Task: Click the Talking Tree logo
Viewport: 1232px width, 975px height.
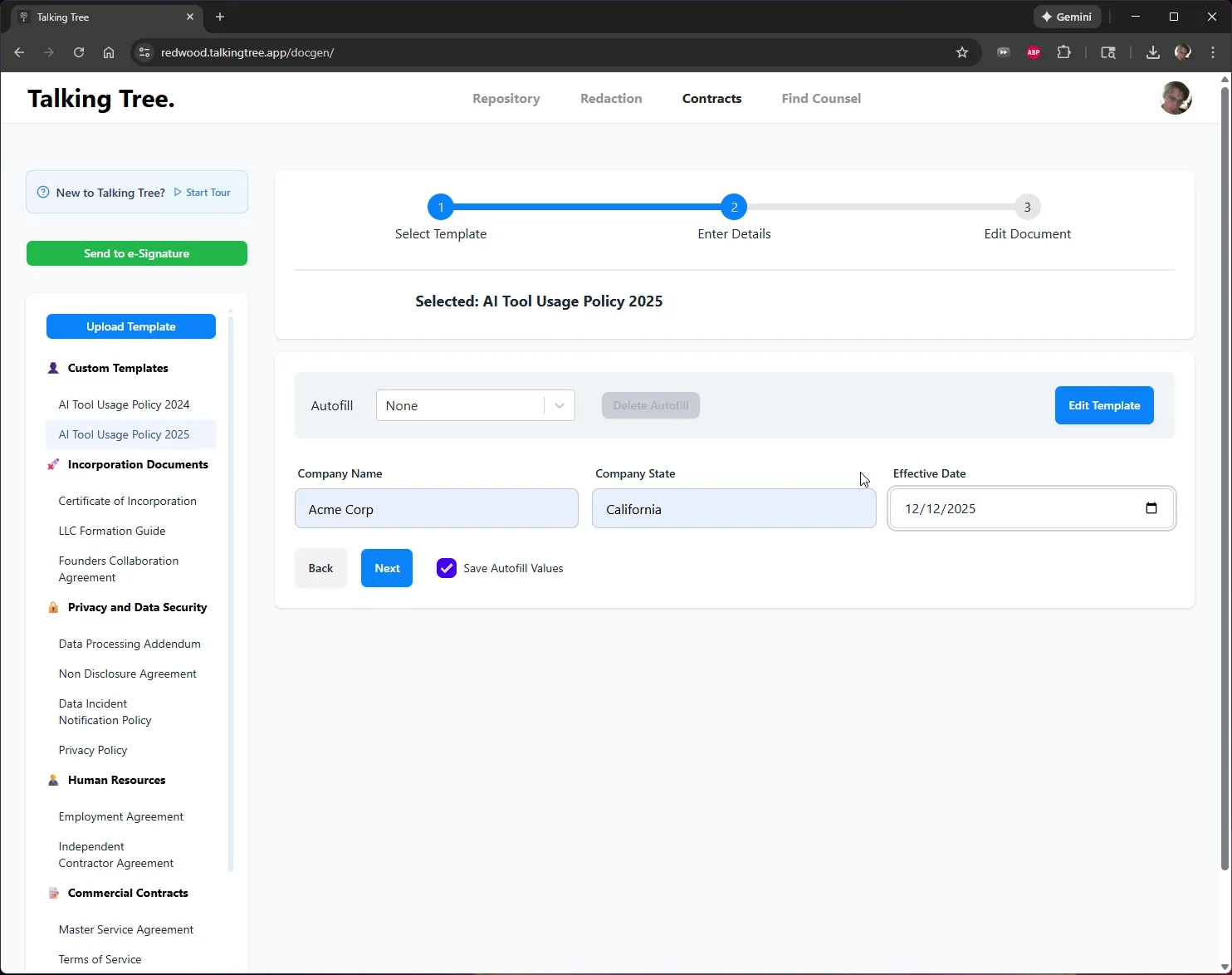Action: [x=101, y=99]
